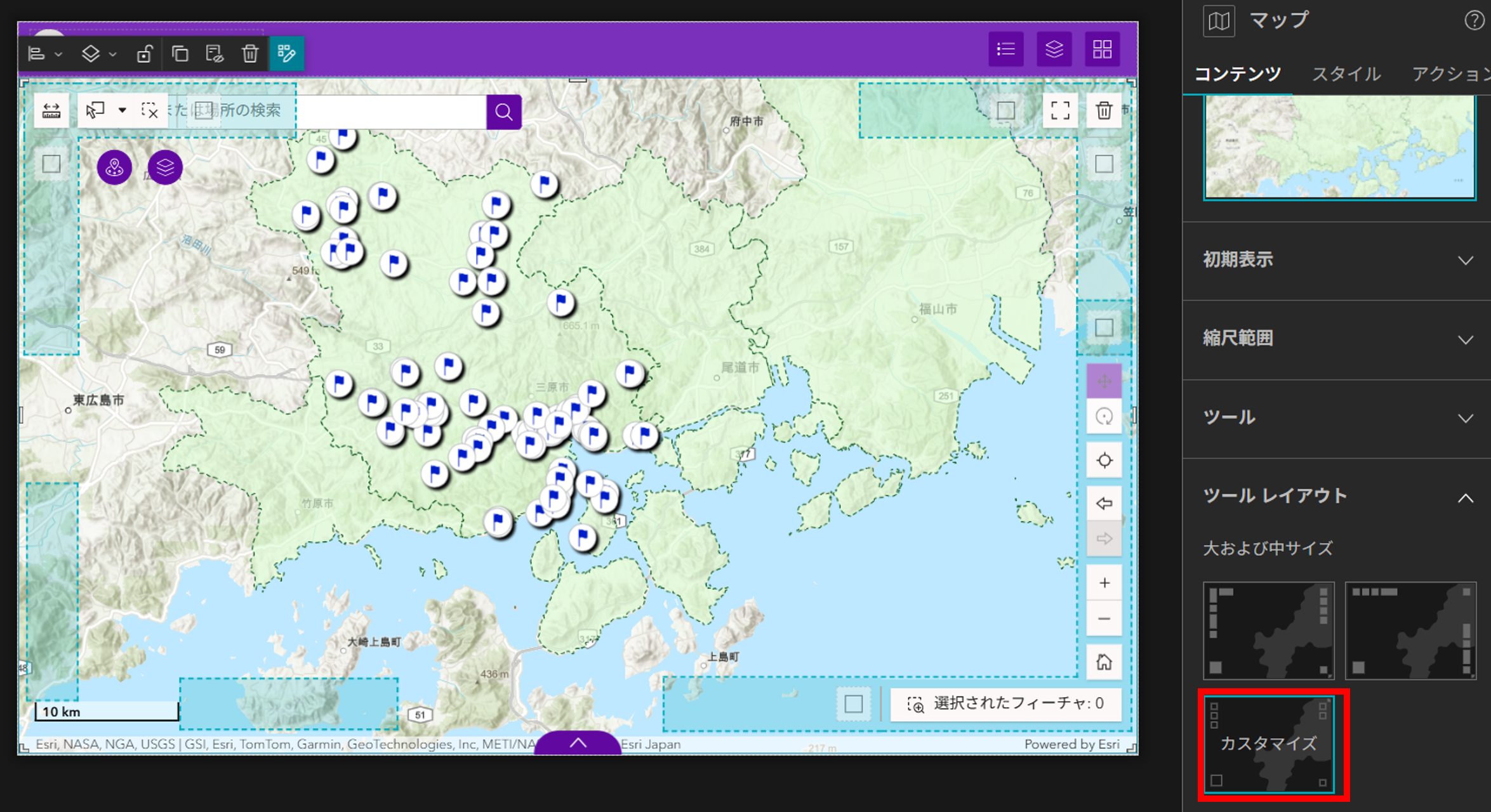
Task: Click the fullscreen map icon
Action: (x=1060, y=110)
